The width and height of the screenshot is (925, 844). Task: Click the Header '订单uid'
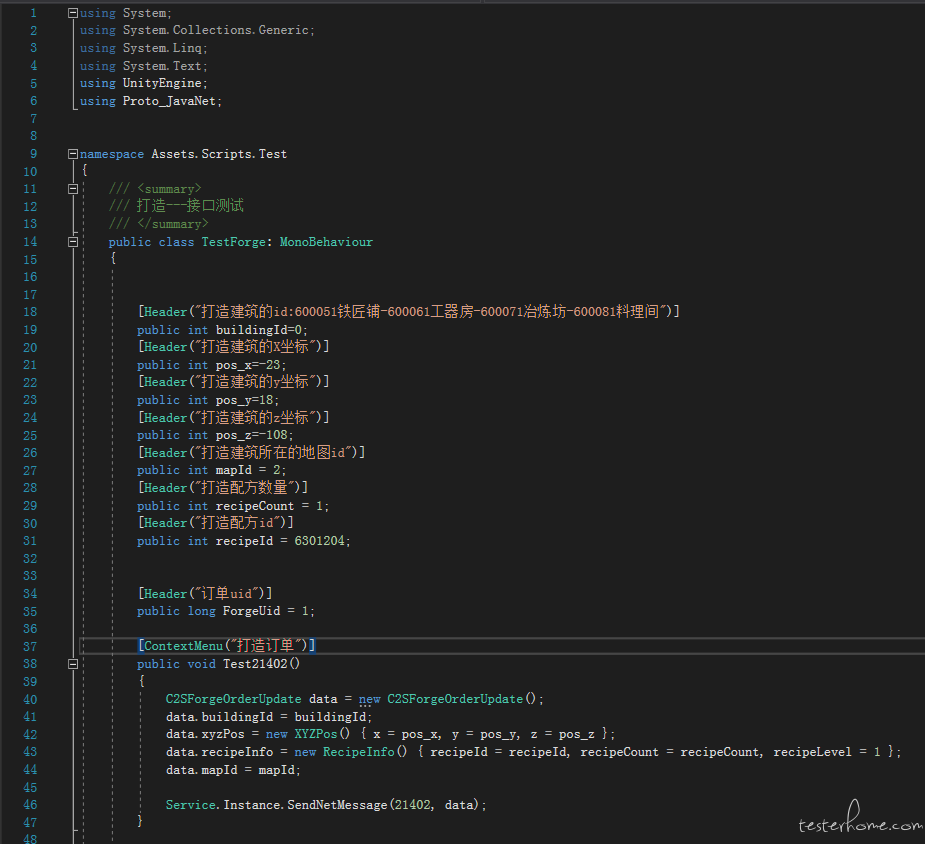point(205,593)
